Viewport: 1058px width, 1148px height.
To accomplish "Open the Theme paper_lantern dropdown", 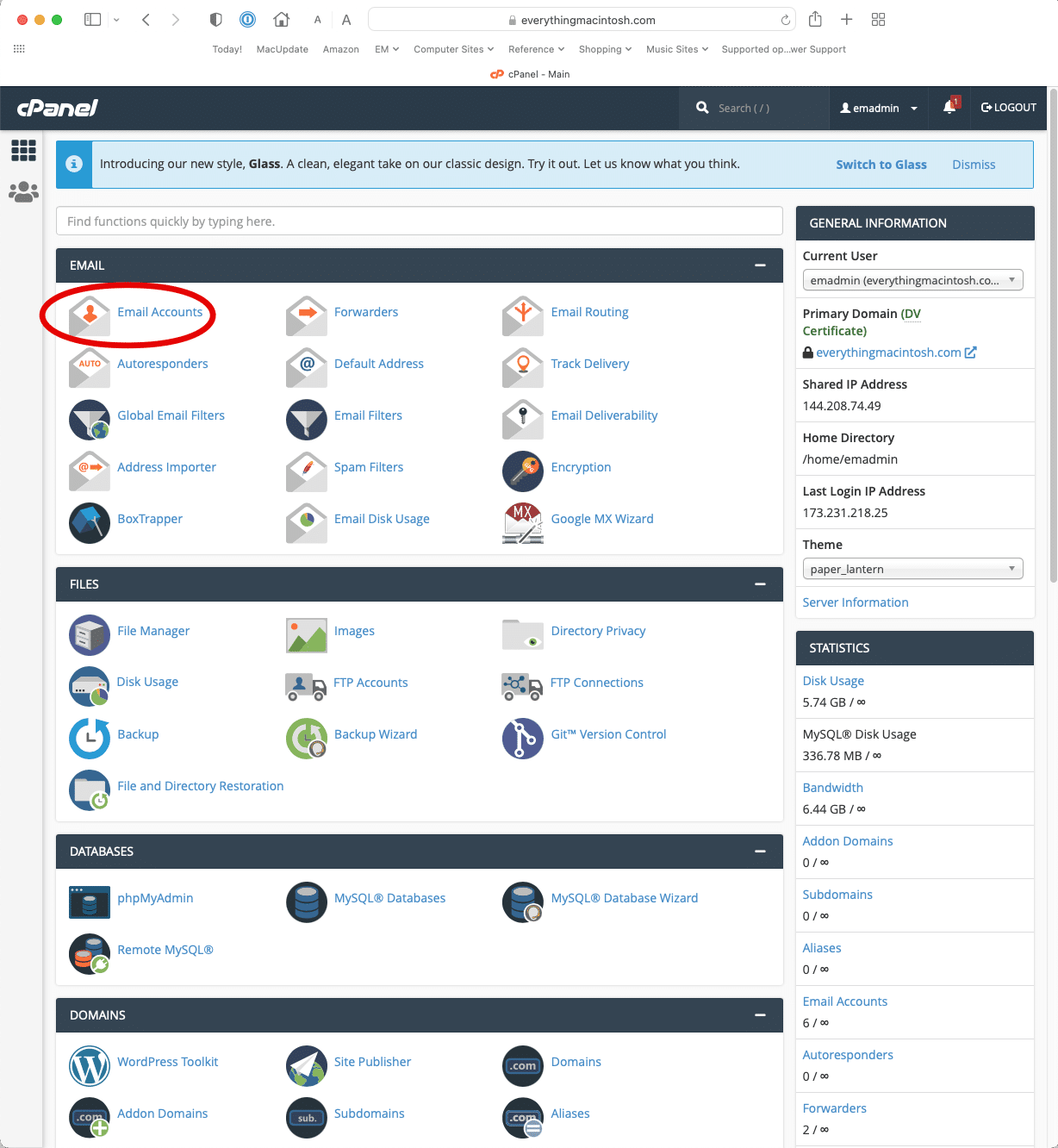I will (912, 569).
